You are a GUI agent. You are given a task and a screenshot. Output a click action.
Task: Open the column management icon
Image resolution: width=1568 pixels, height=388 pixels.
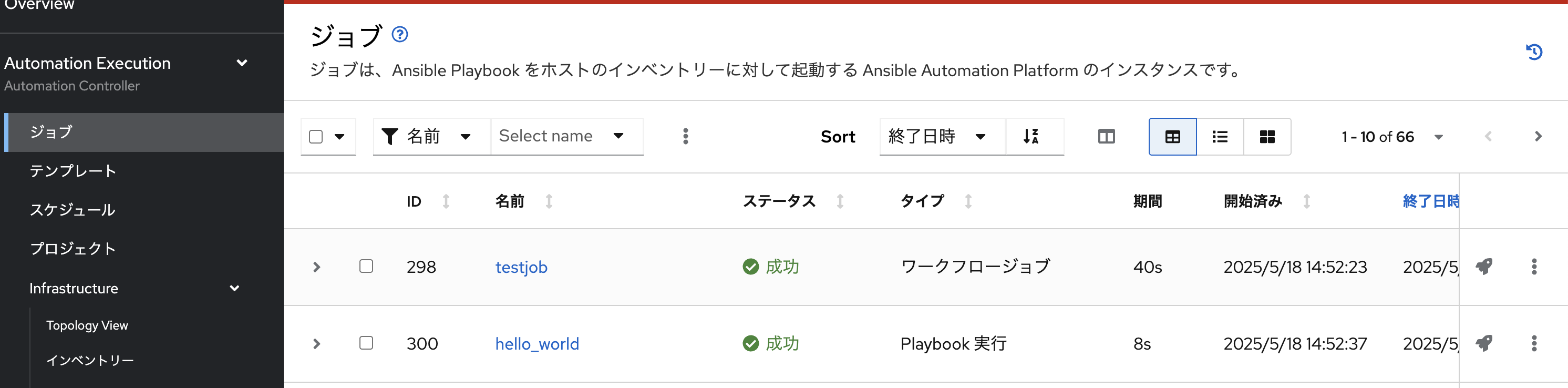(1107, 137)
